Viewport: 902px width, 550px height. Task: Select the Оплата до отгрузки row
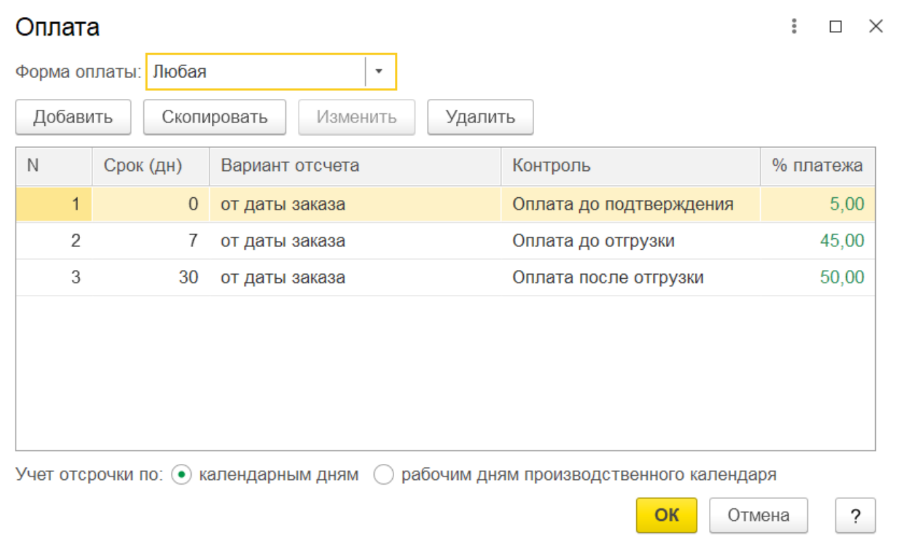click(592, 241)
